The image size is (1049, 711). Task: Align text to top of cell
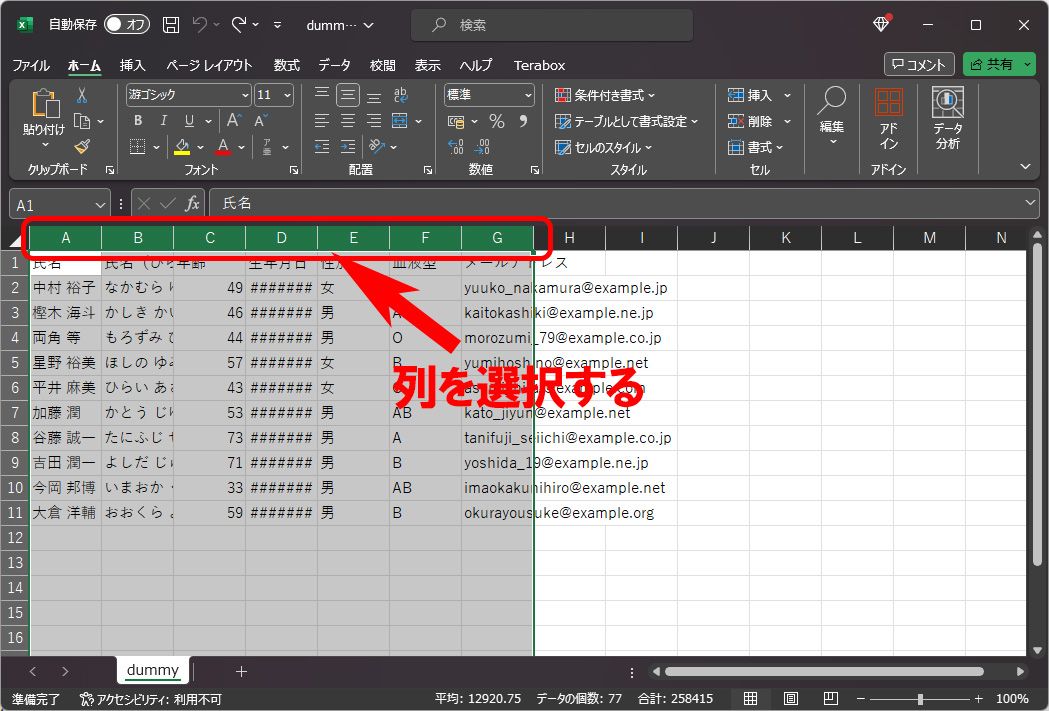point(322,94)
